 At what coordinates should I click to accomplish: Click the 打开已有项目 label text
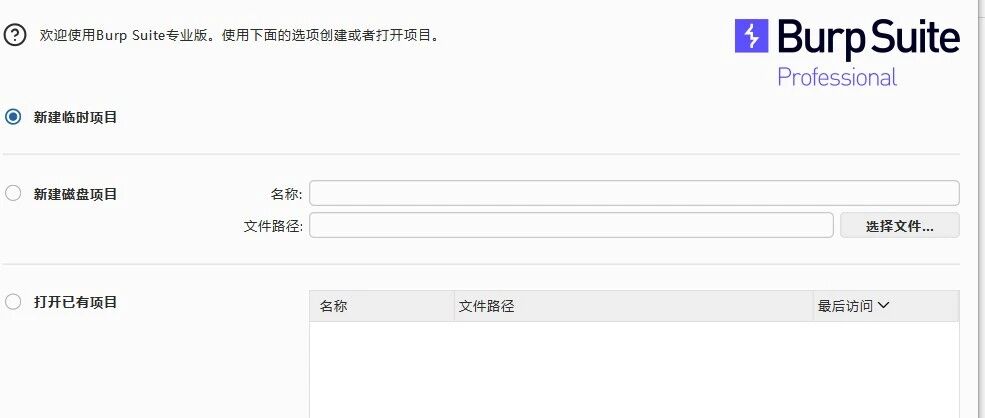tap(75, 302)
